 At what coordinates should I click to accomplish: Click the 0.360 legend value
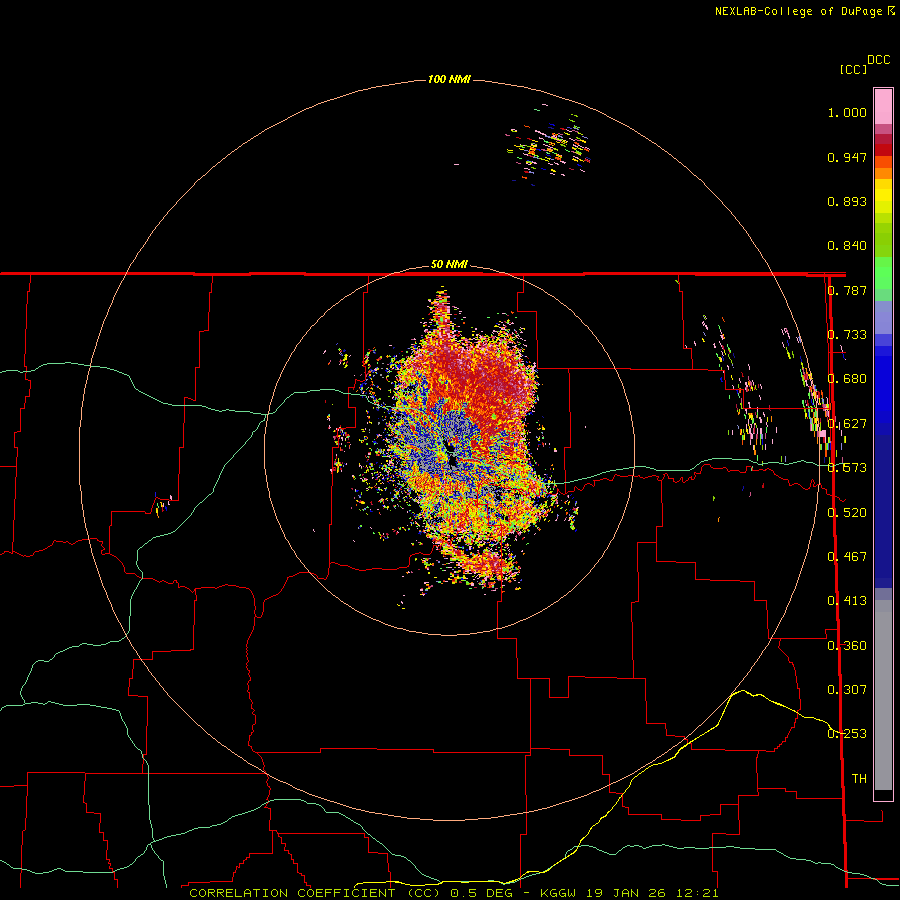[x=847, y=645]
